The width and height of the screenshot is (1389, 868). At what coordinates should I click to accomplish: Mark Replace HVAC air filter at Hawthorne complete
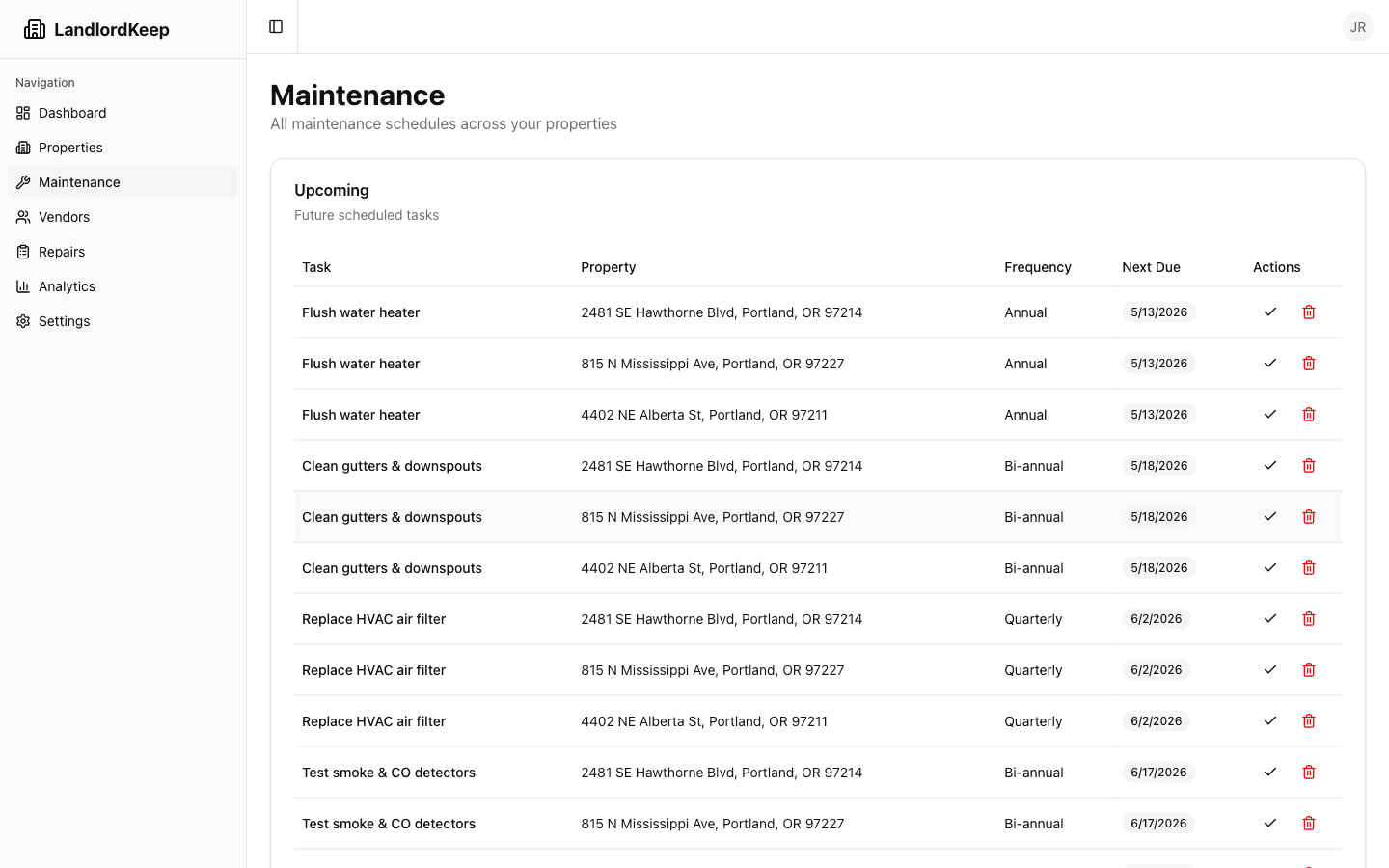pyautogui.click(x=1270, y=618)
